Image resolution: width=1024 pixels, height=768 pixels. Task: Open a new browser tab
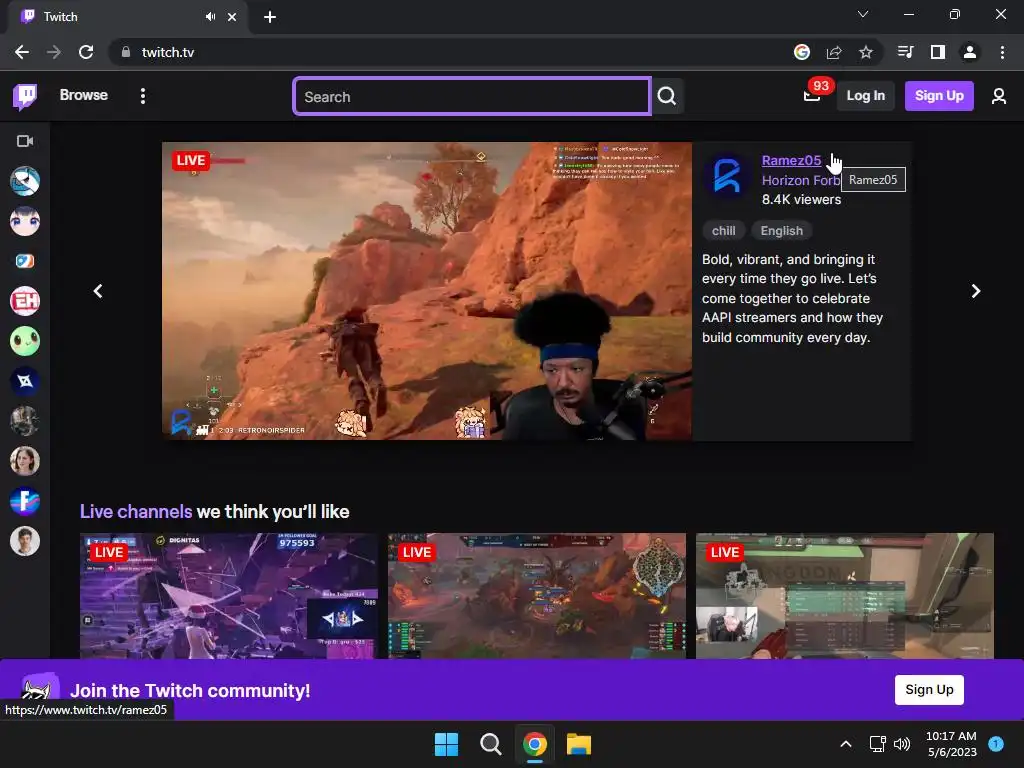(x=270, y=17)
